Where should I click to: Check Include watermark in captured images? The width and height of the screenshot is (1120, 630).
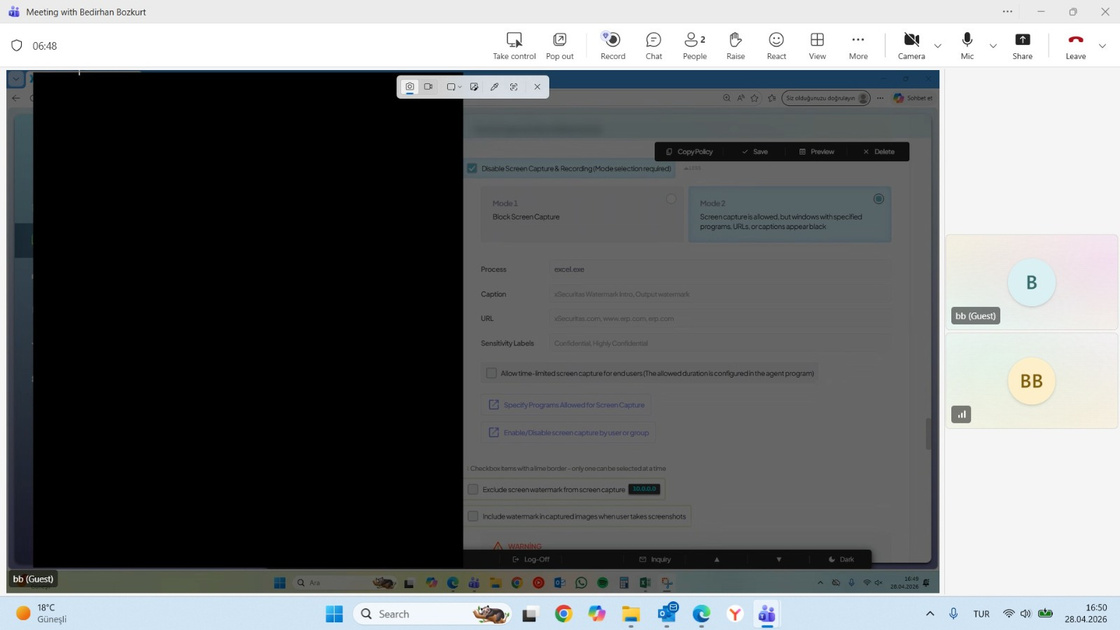(473, 516)
